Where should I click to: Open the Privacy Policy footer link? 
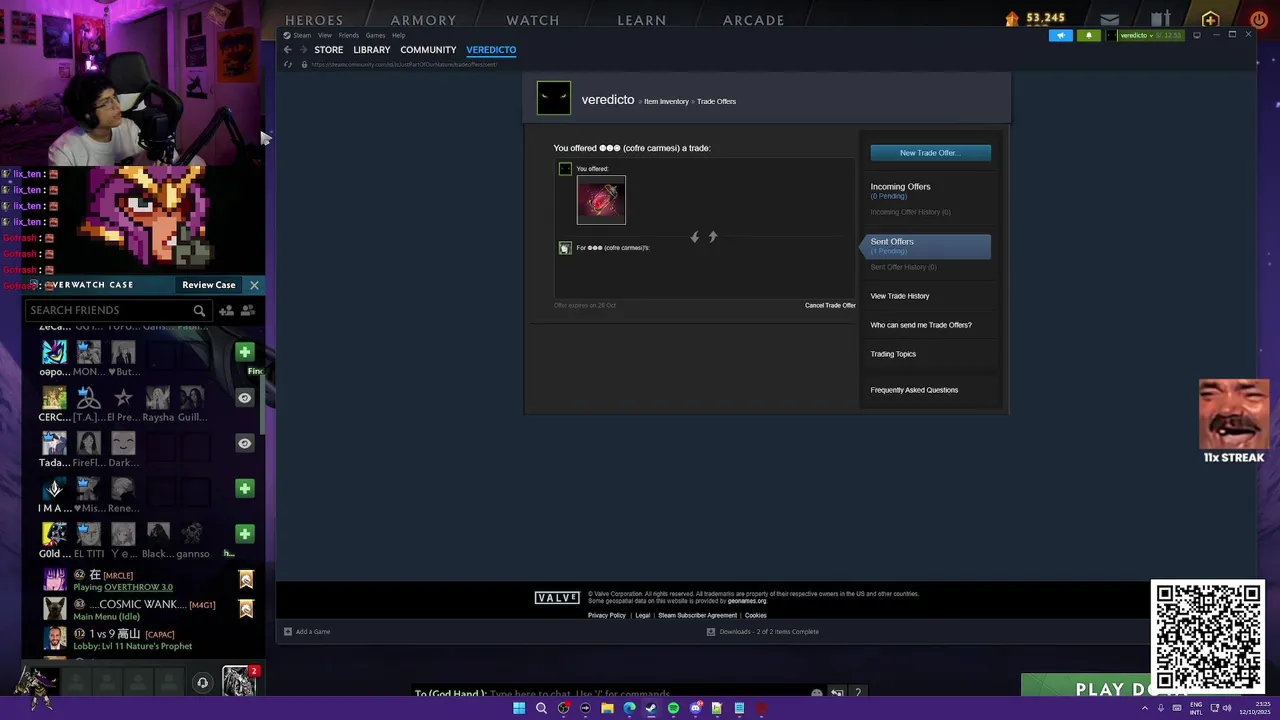point(607,616)
